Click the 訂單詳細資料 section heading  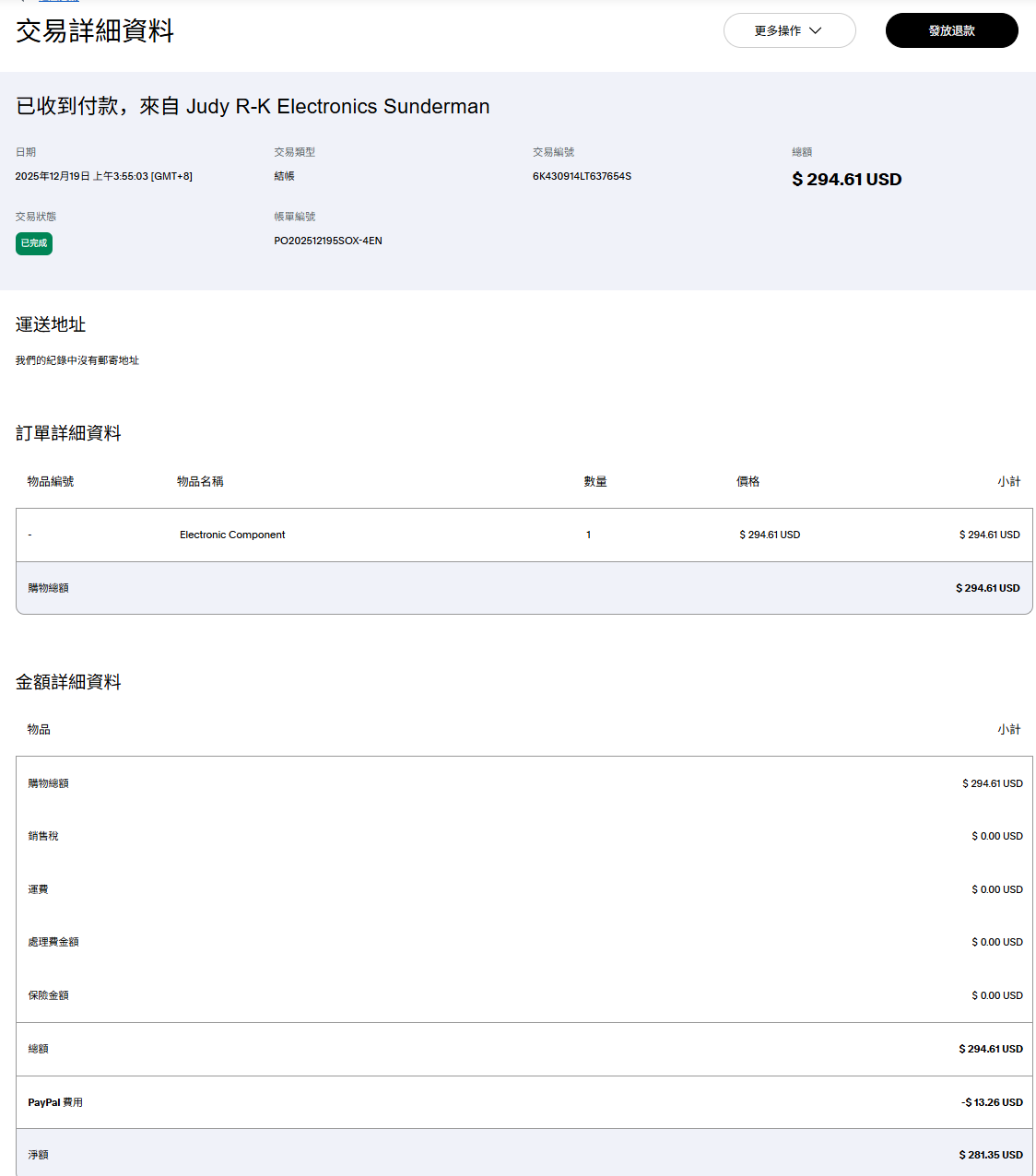[68, 433]
